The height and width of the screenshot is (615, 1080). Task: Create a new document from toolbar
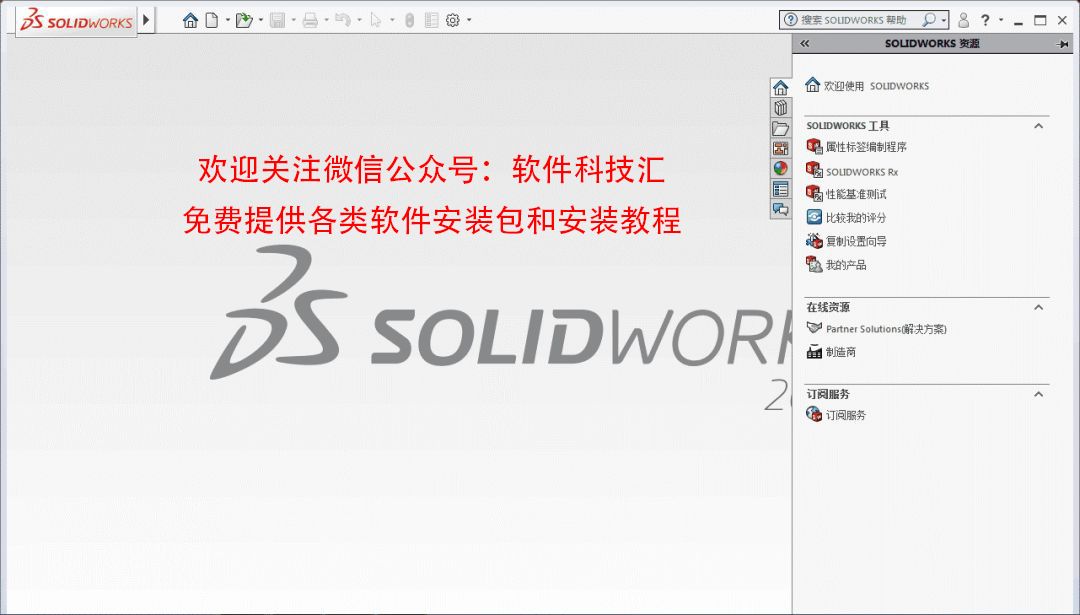(x=212, y=20)
